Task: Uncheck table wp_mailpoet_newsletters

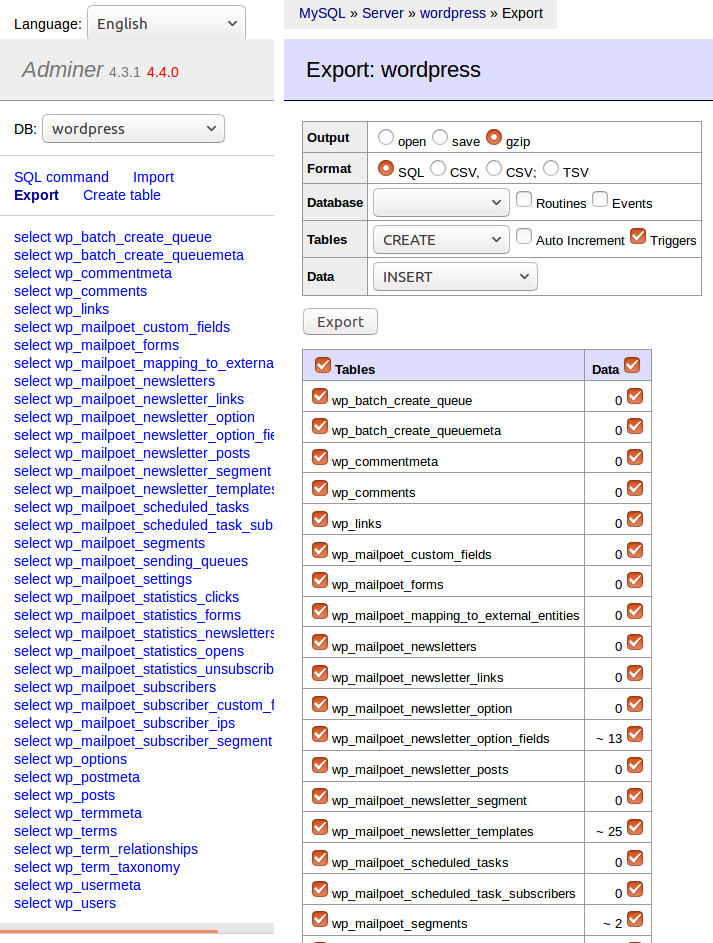Action: pyautogui.click(x=320, y=642)
